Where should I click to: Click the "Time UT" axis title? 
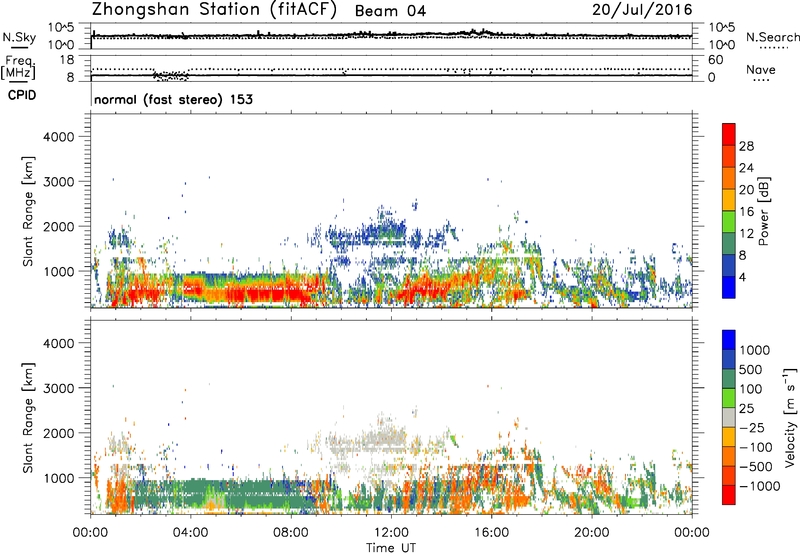[x=391, y=548]
